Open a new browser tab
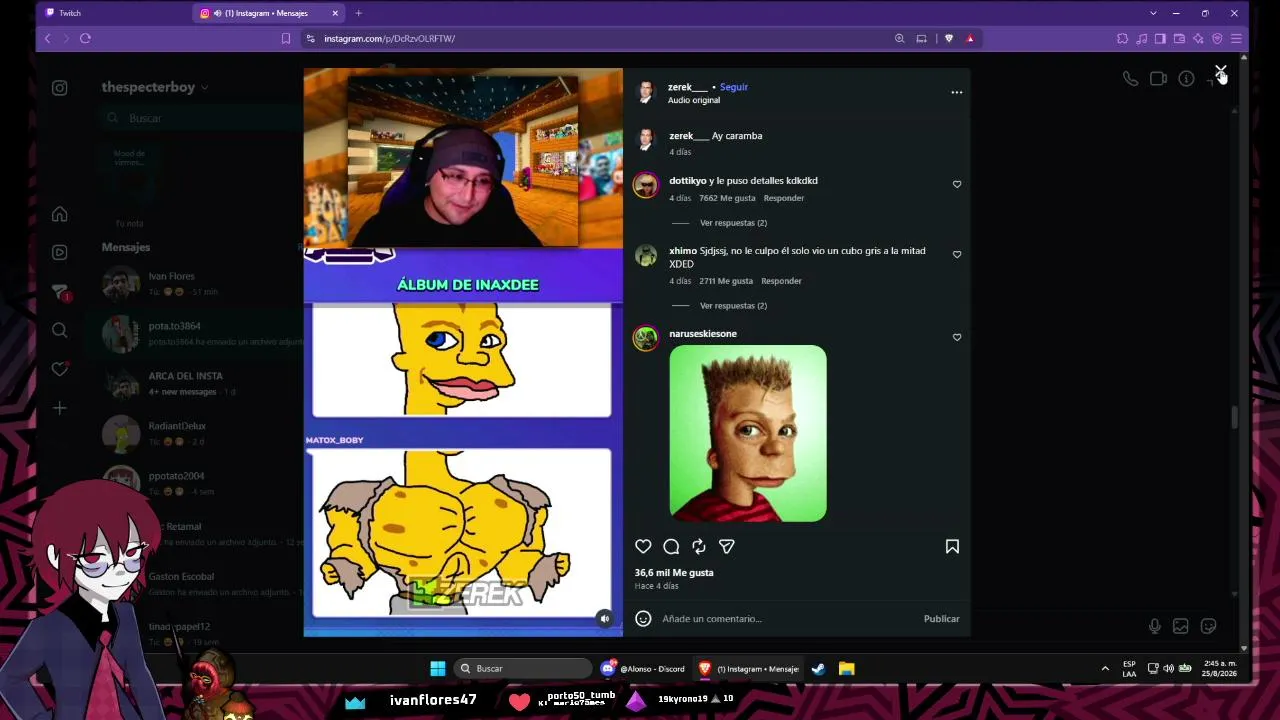 pyautogui.click(x=358, y=13)
